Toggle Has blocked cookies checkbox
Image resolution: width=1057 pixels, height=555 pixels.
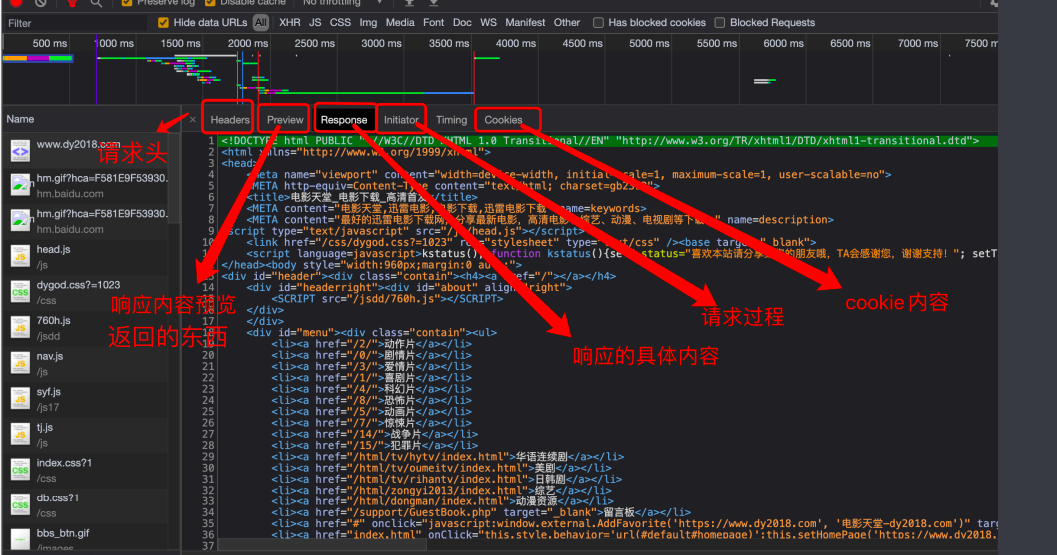[x=598, y=22]
